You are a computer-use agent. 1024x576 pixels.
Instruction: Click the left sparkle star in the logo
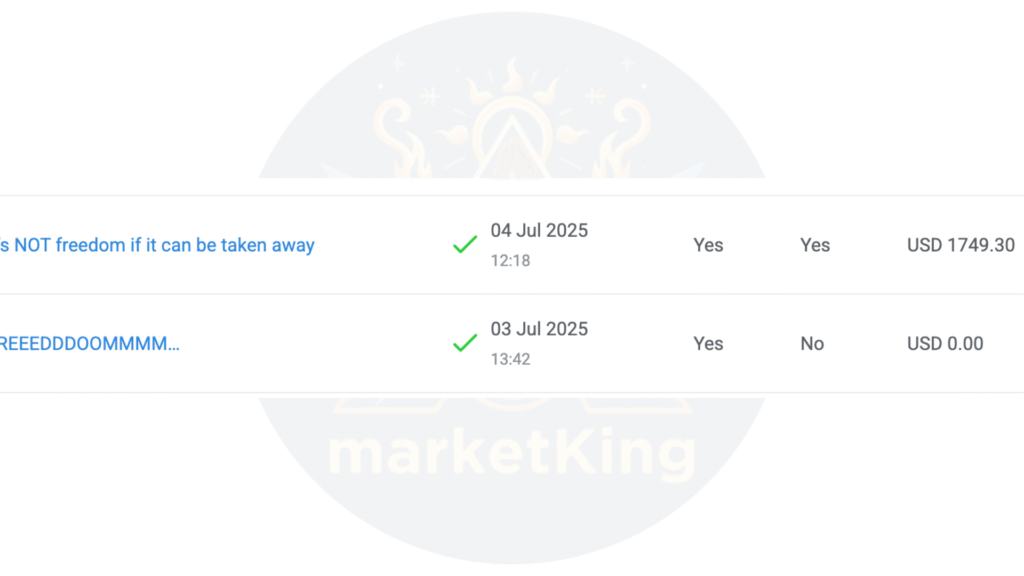(429, 97)
